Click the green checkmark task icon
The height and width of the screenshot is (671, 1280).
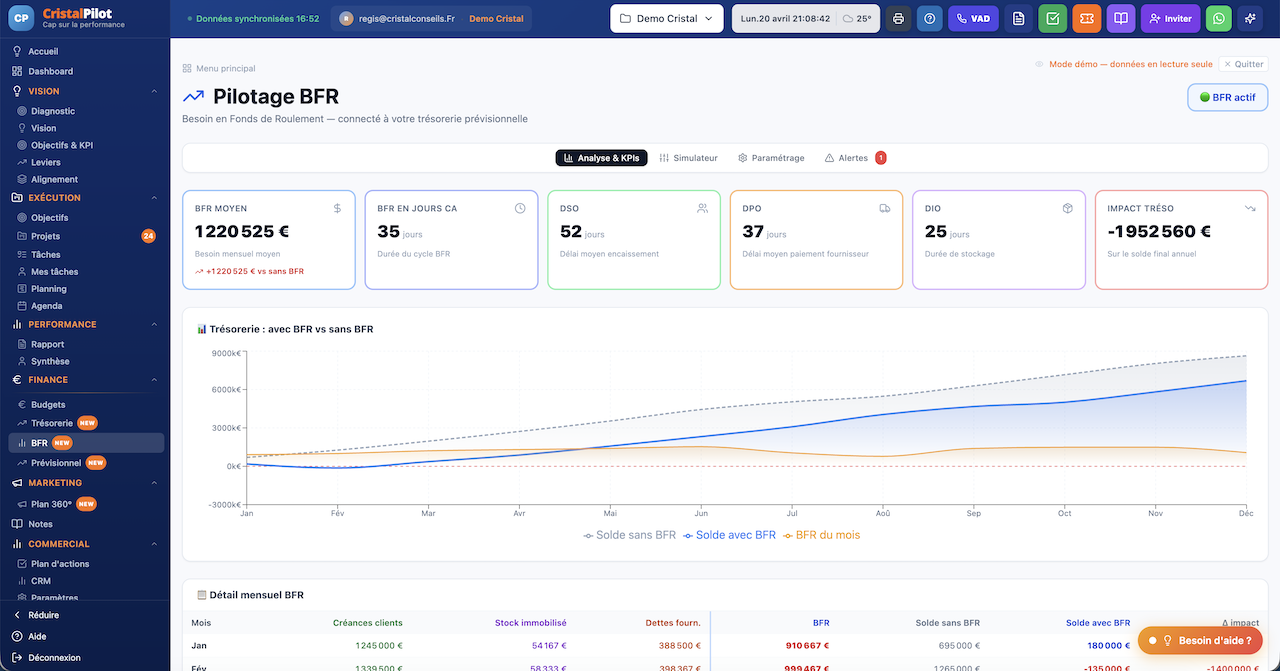click(x=1052, y=18)
